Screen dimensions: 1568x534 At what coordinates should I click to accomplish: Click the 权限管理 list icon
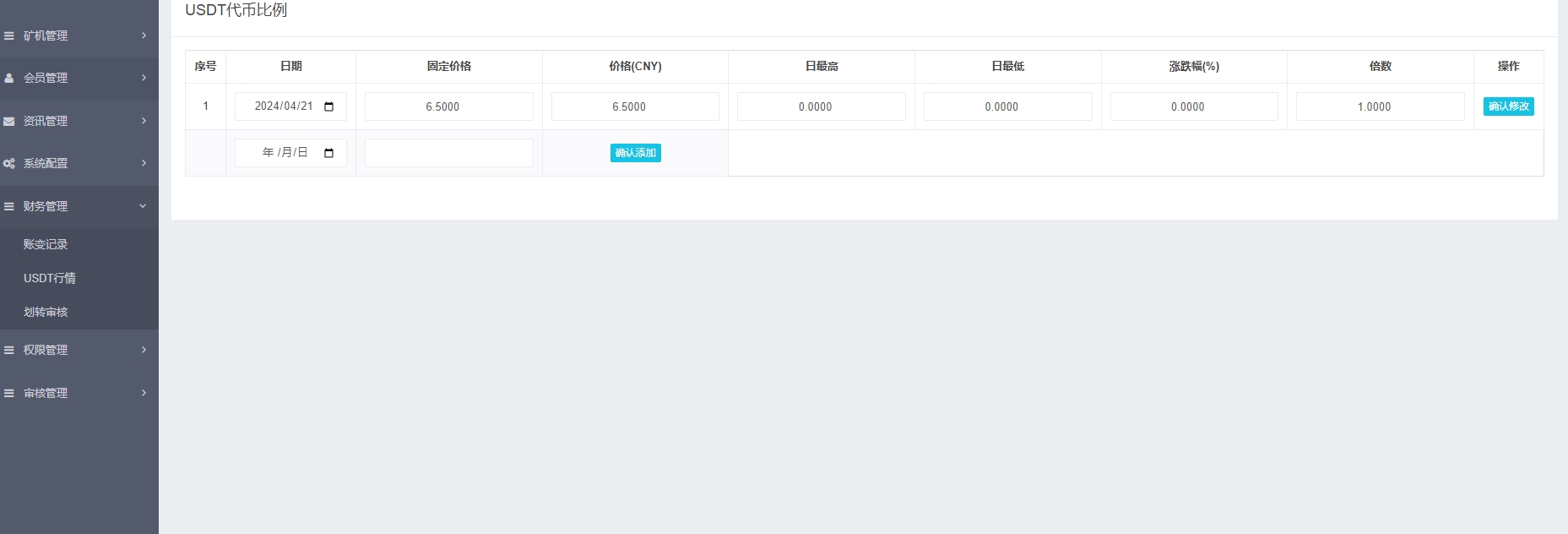click(x=8, y=350)
